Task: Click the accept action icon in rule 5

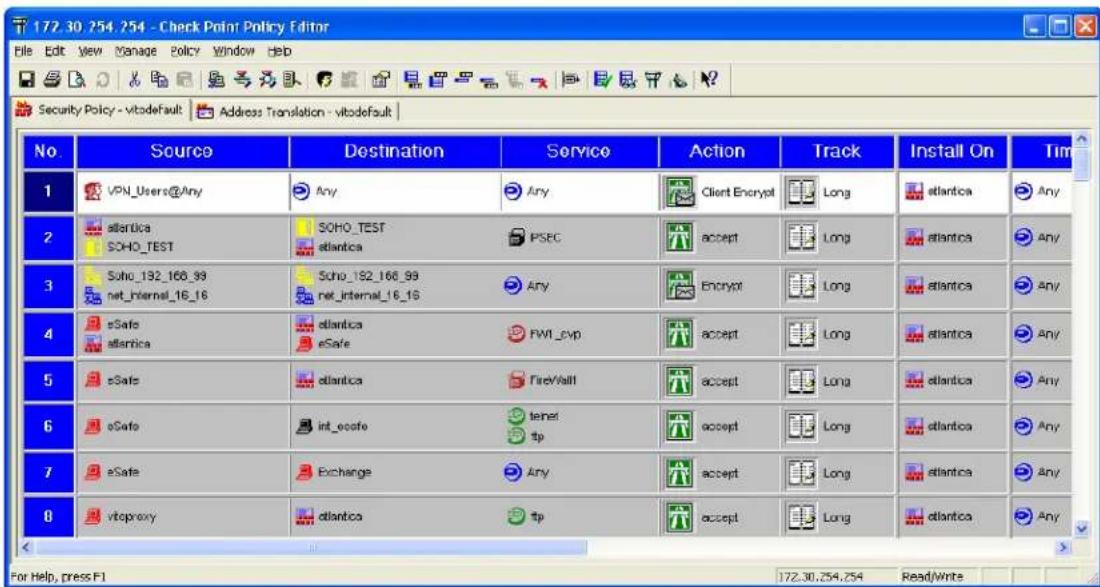Action: click(x=678, y=382)
